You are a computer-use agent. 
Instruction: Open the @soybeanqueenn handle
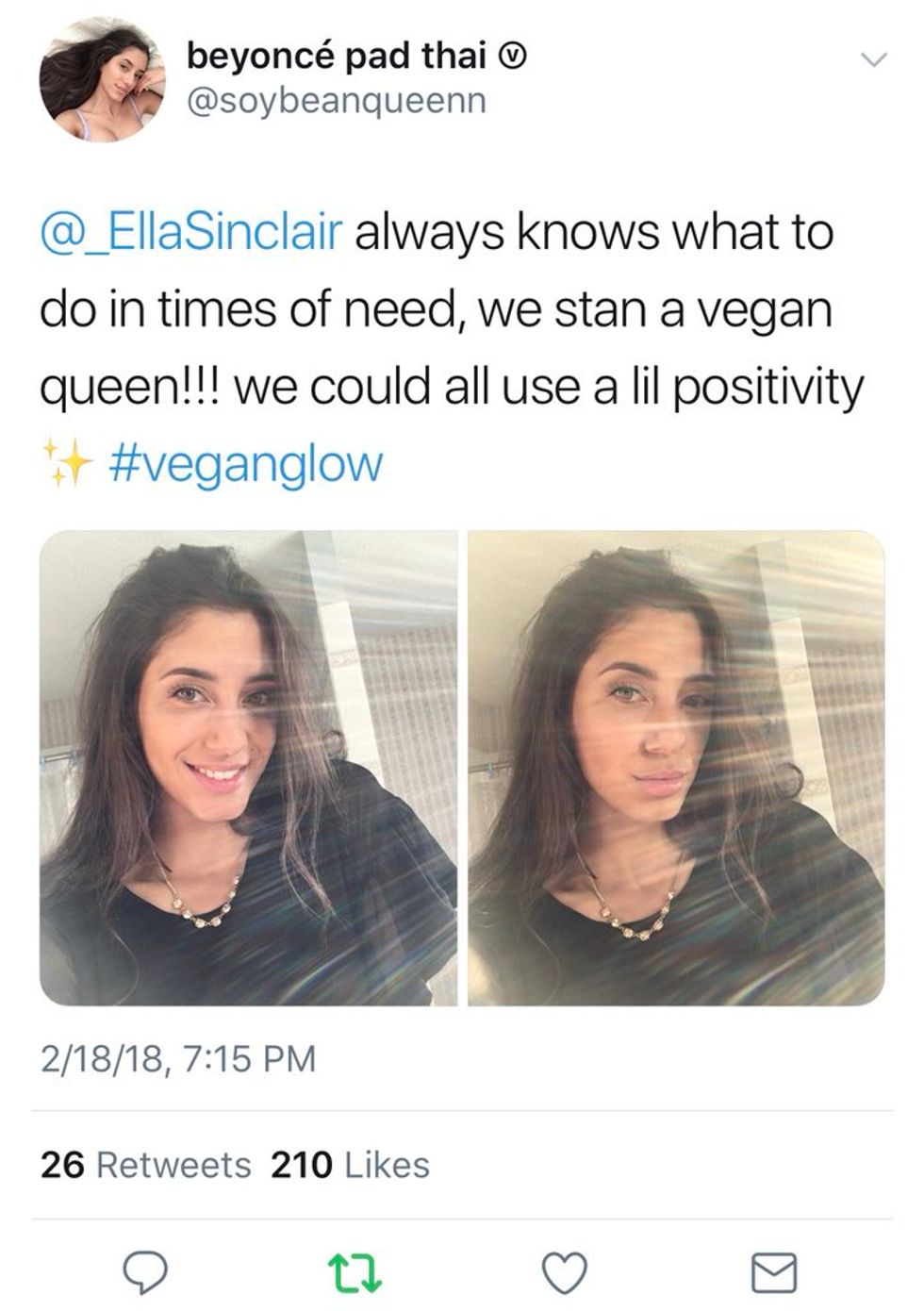(x=337, y=100)
